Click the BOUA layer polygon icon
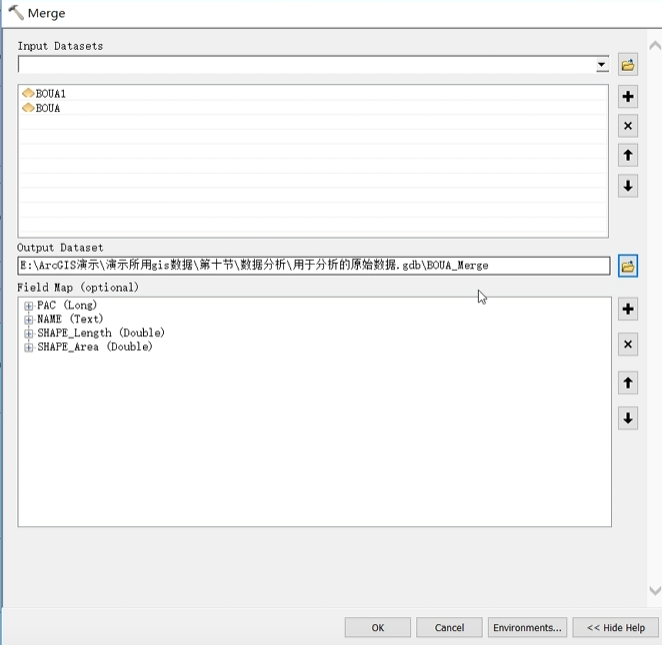Image resolution: width=662 pixels, height=645 pixels. pos(28,108)
